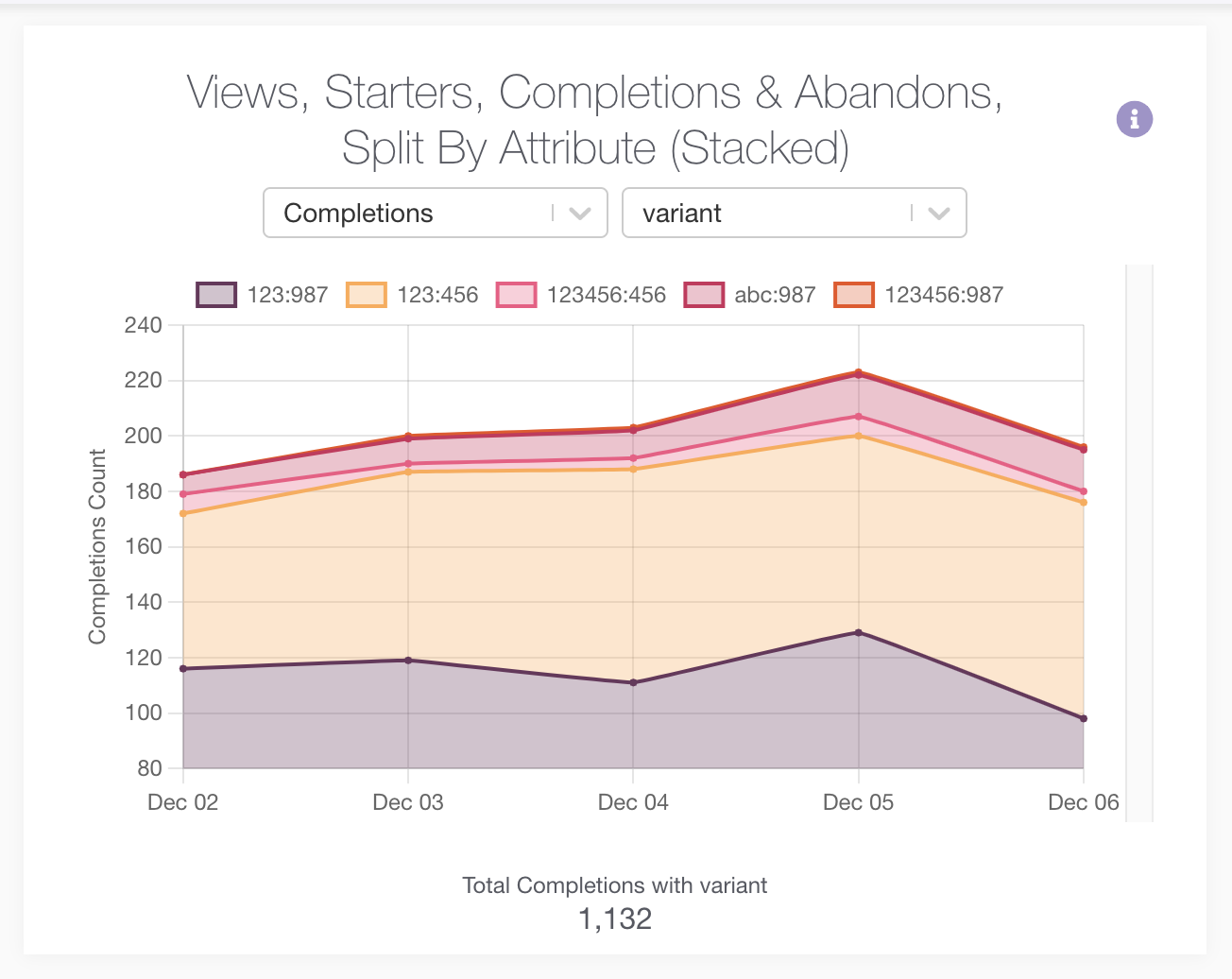Click the orange-bordered swatch for 123456:987
1232x979 pixels.
click(x=855, y=294)
